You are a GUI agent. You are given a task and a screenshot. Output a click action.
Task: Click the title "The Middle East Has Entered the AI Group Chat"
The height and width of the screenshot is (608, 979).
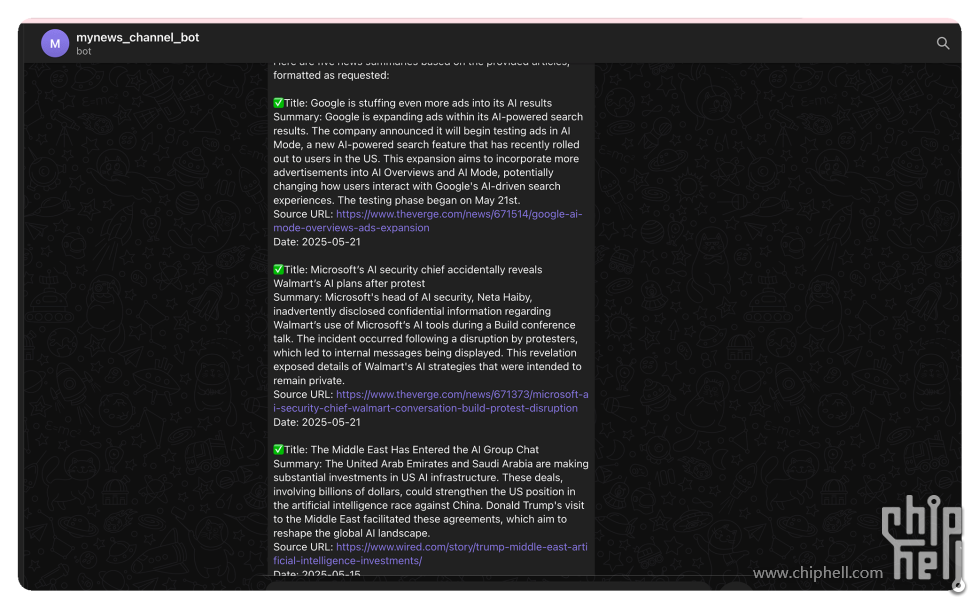425,449
